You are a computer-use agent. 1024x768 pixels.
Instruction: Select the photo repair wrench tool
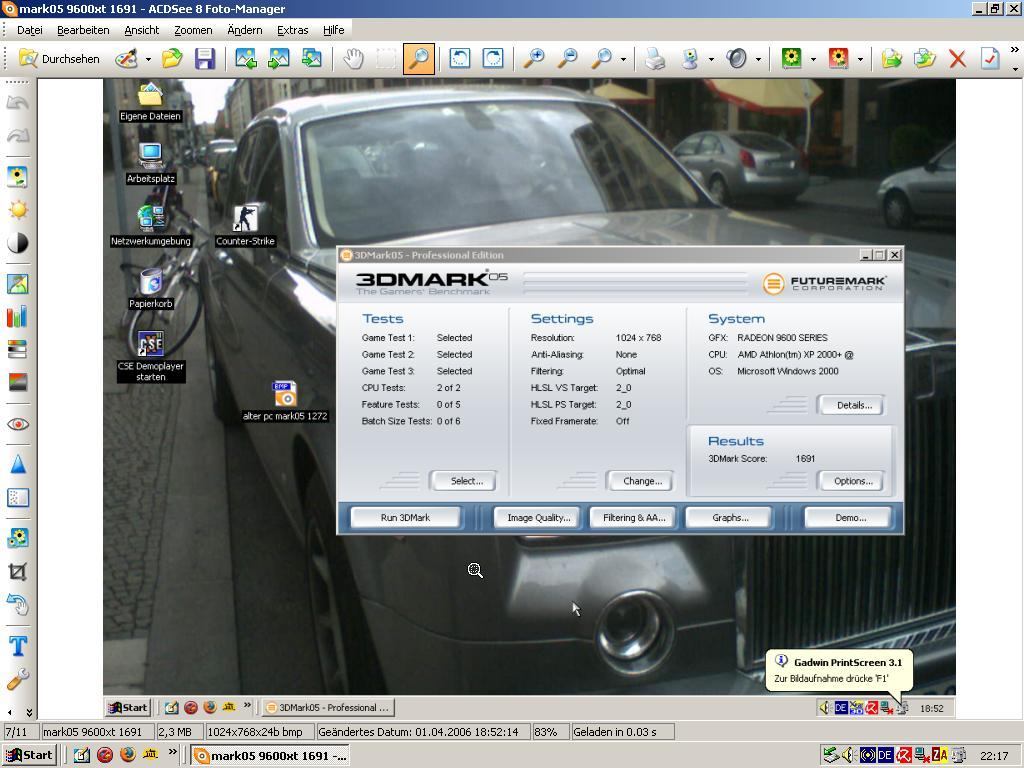click(x=18, y=679)
